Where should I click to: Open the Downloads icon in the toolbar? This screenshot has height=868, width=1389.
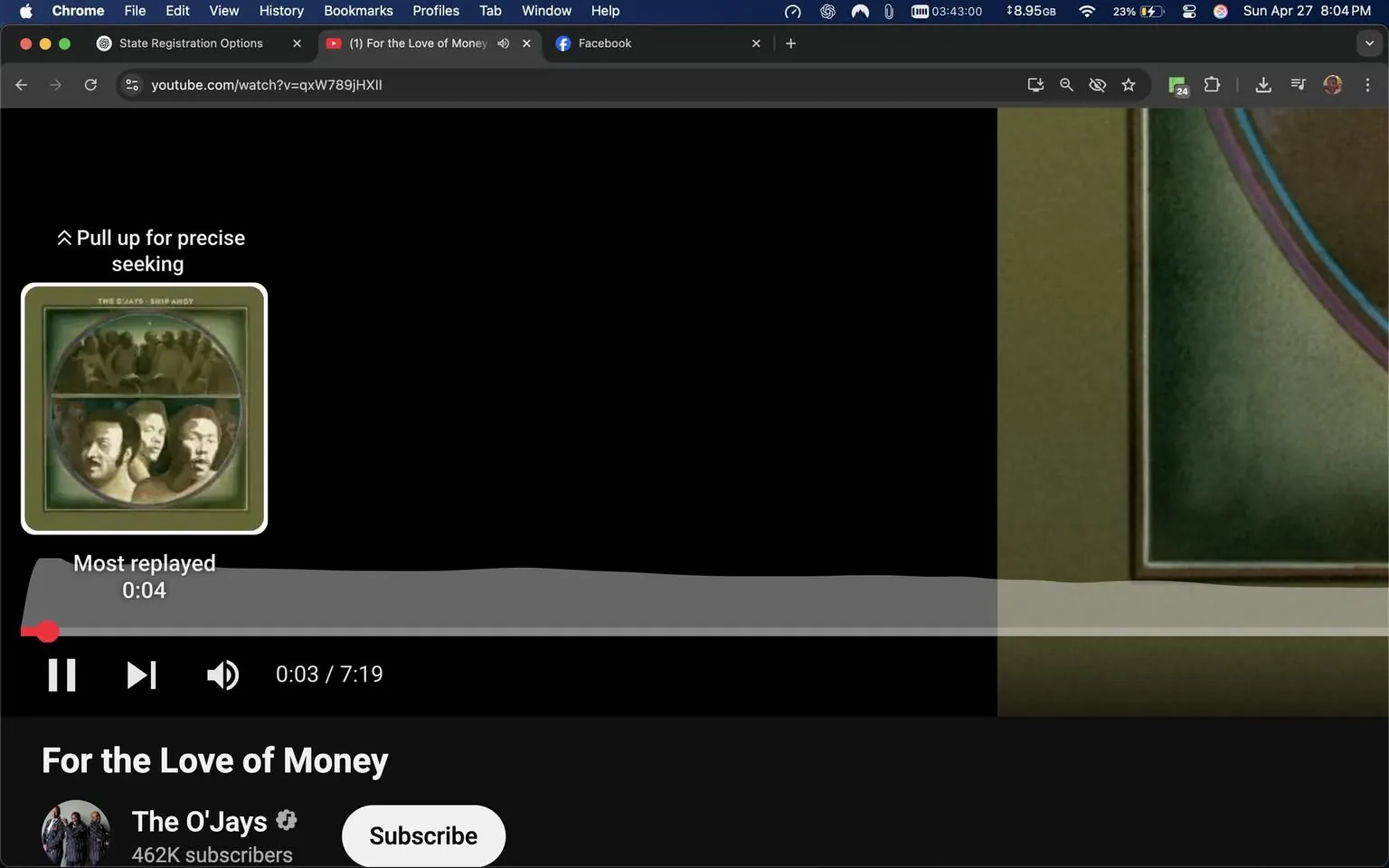point(1263,84)
